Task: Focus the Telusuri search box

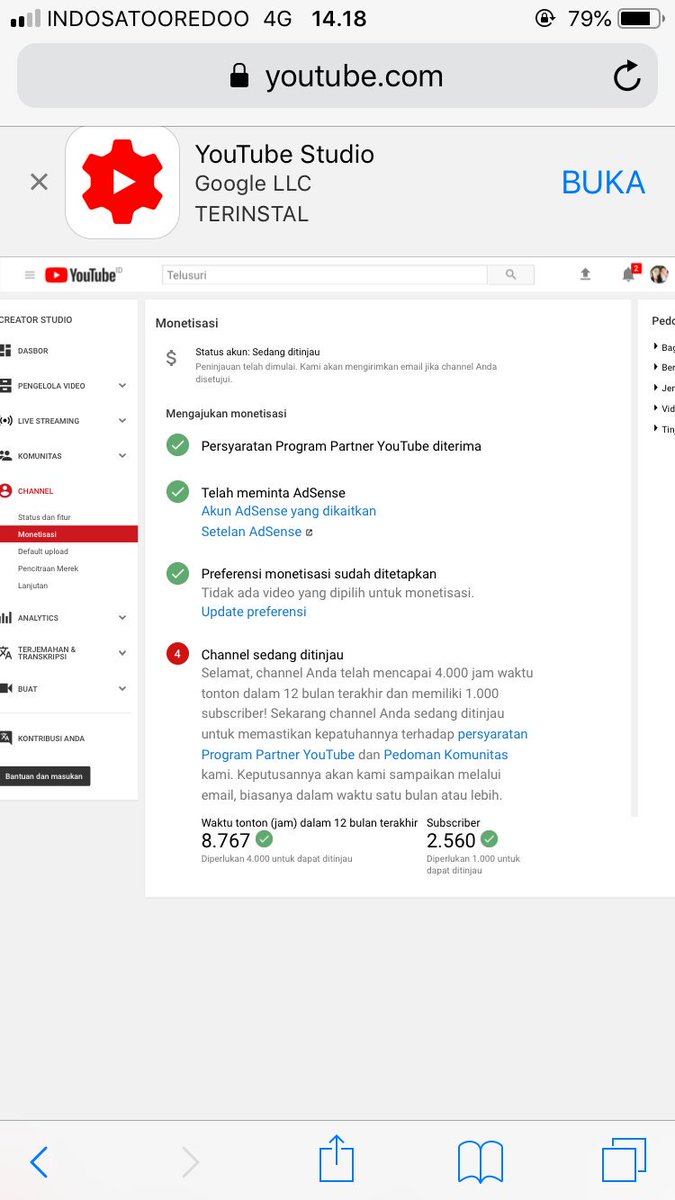Action: coord(324,275)
